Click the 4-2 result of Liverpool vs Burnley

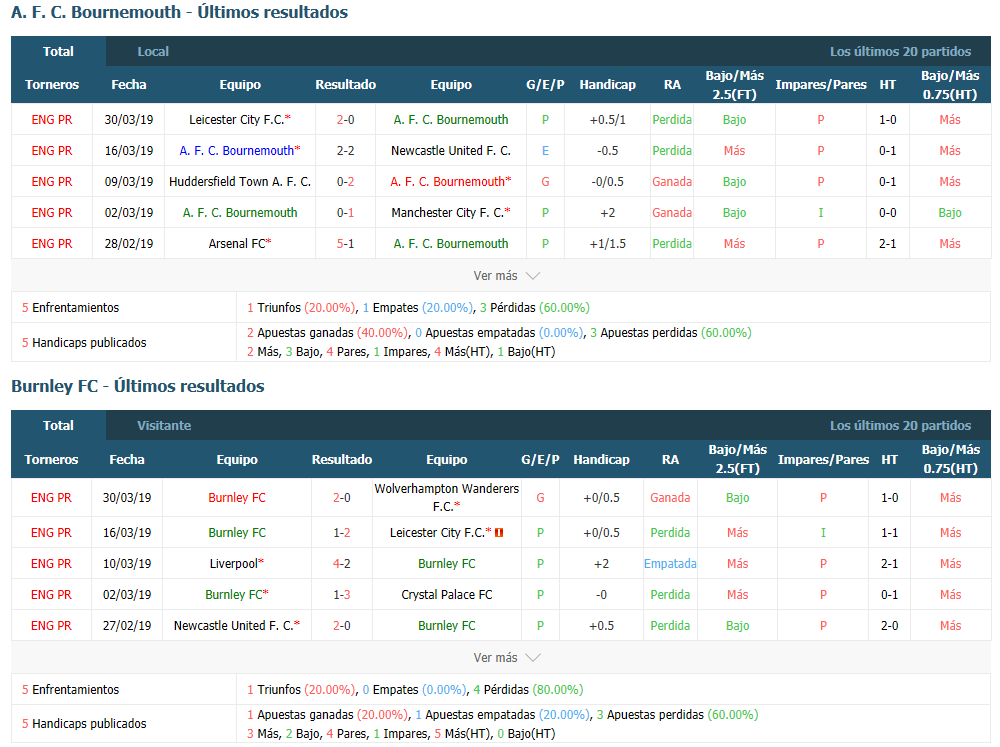(342, 564)
